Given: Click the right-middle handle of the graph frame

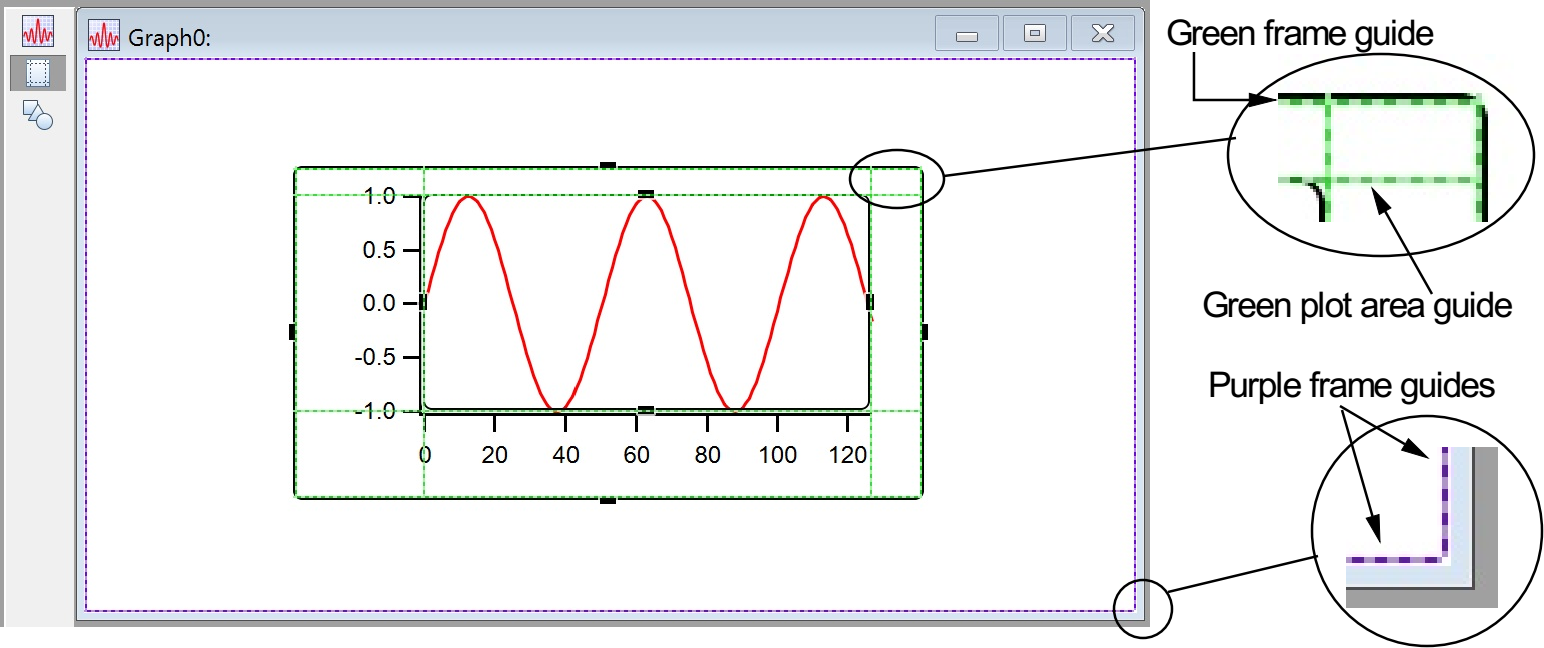Looking at the screenshot, I should (x=924, y=332).
